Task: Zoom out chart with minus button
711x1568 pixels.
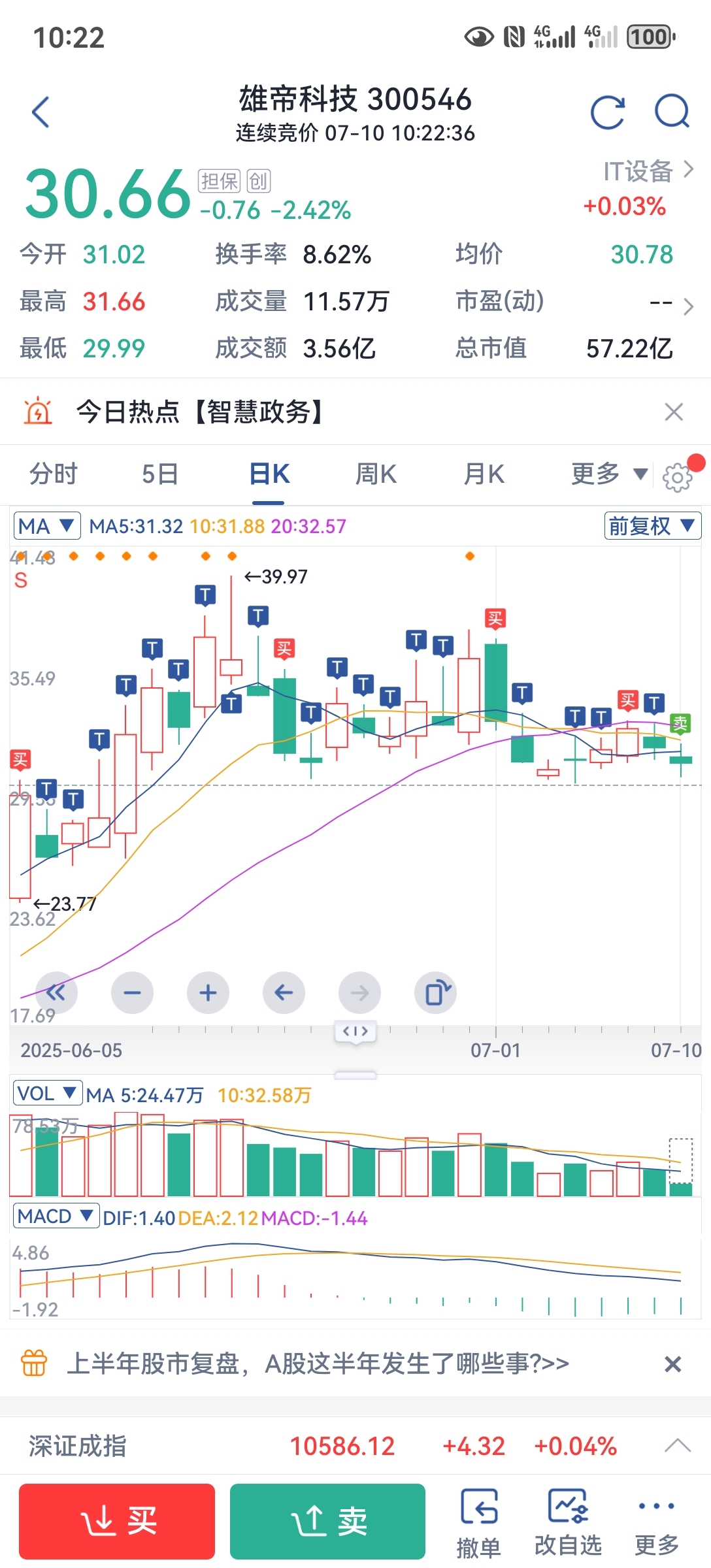Action: click(x=132, y=993)
